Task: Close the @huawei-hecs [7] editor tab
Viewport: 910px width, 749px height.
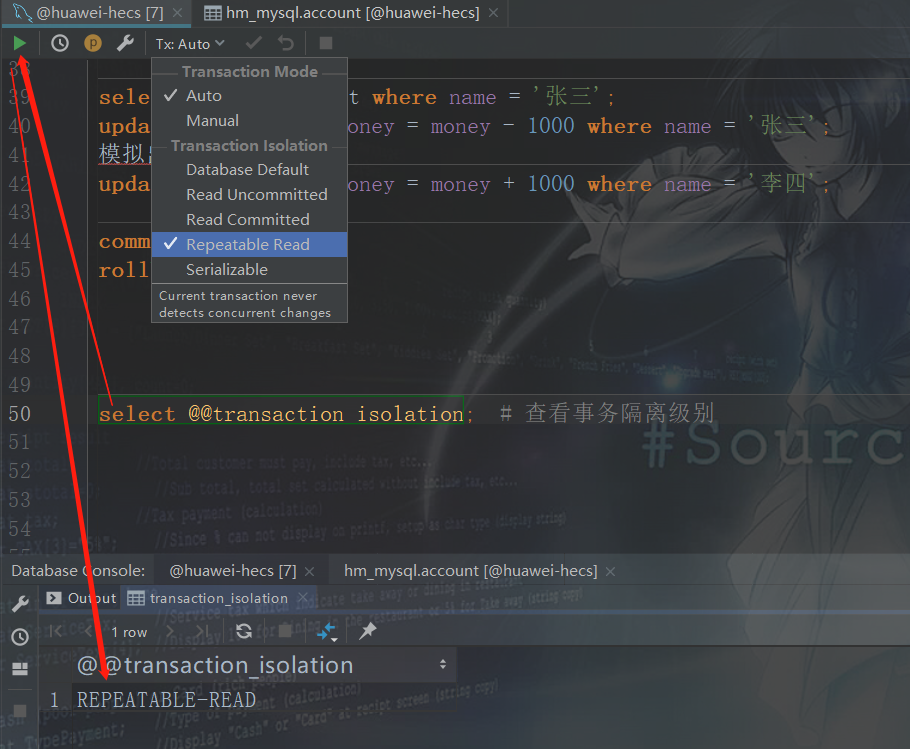Action: point(178,13)
